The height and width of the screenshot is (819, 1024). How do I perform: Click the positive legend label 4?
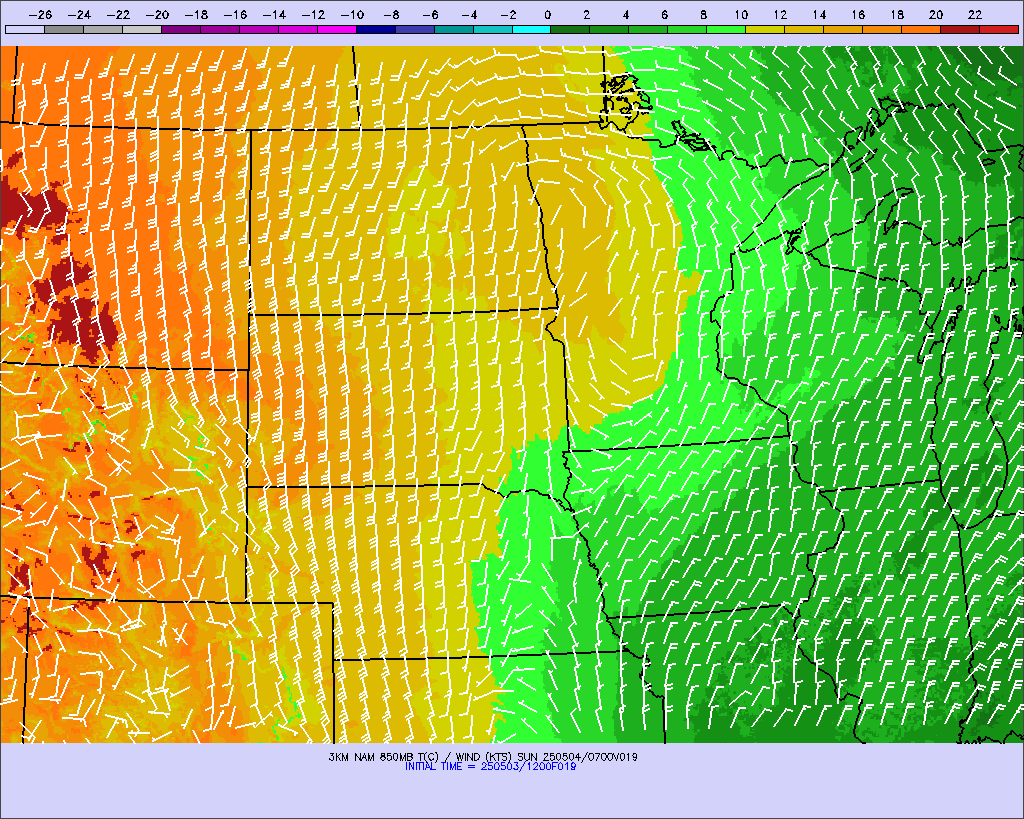[626, 14]
